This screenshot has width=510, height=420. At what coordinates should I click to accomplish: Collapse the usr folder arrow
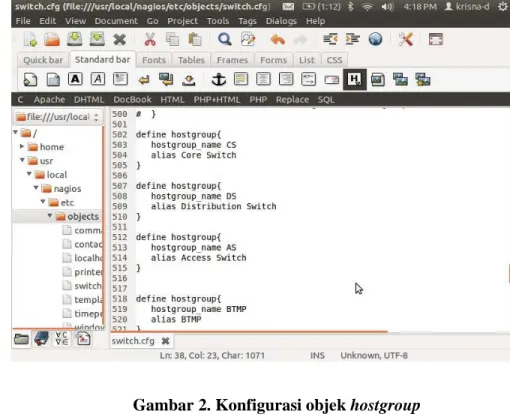click(x=22, y=160)
